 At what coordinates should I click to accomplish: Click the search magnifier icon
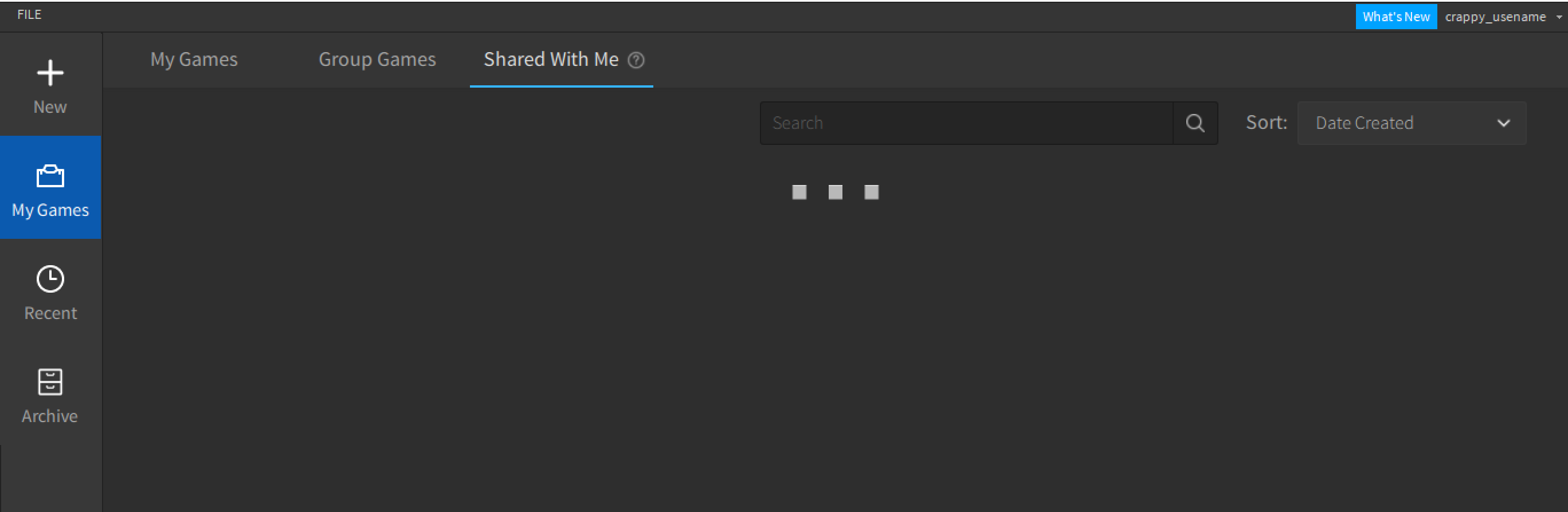[x=1195, y=124]
